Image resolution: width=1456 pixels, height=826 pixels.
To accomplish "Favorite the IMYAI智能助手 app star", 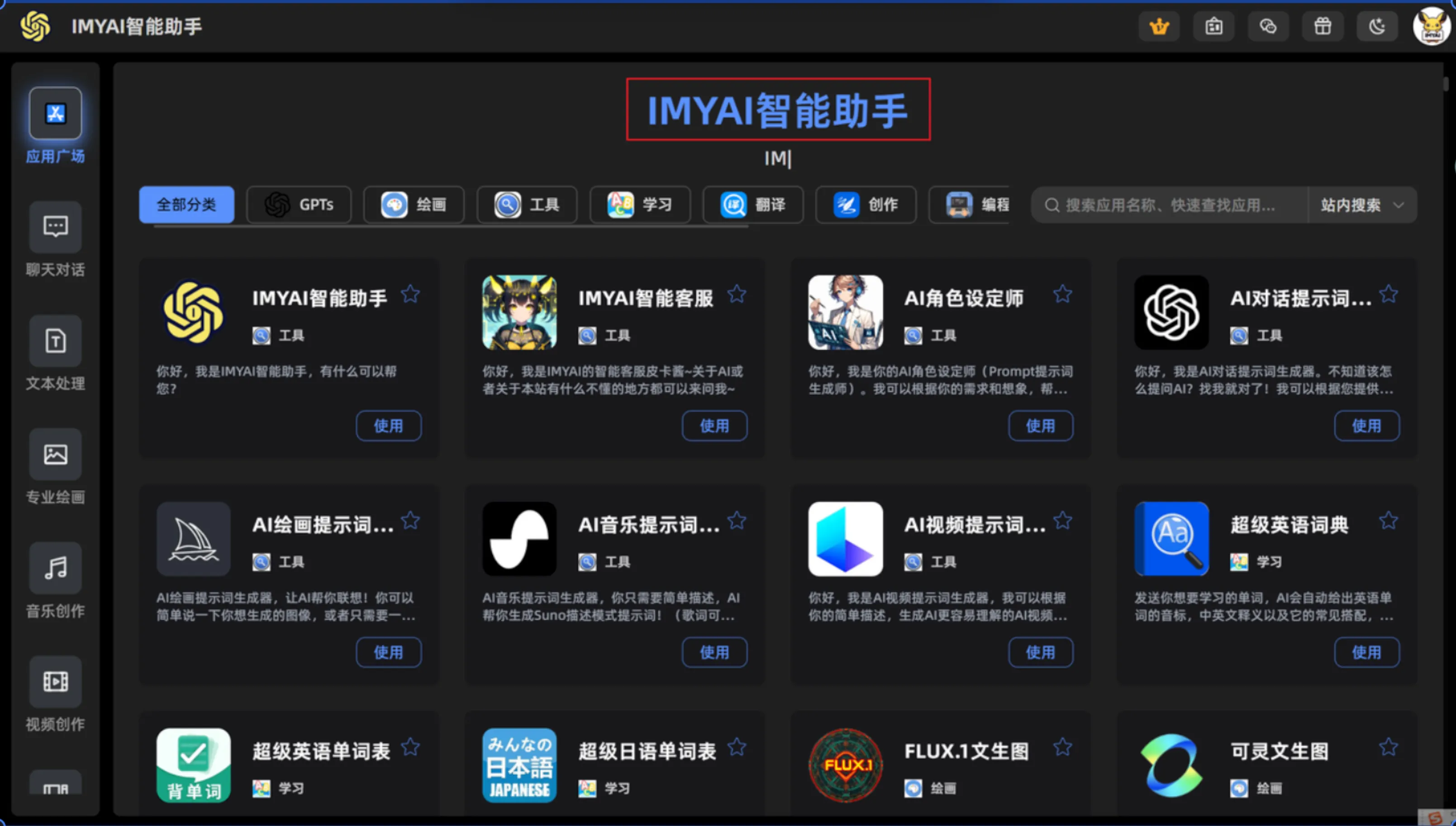I will 410,294.
